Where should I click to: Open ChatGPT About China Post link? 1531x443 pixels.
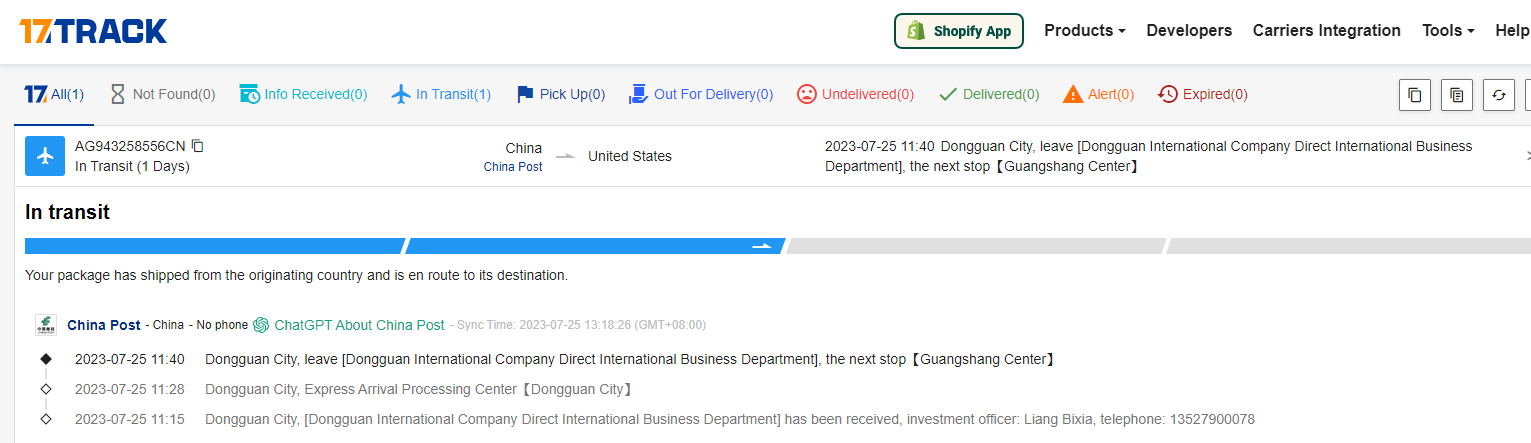359,325
